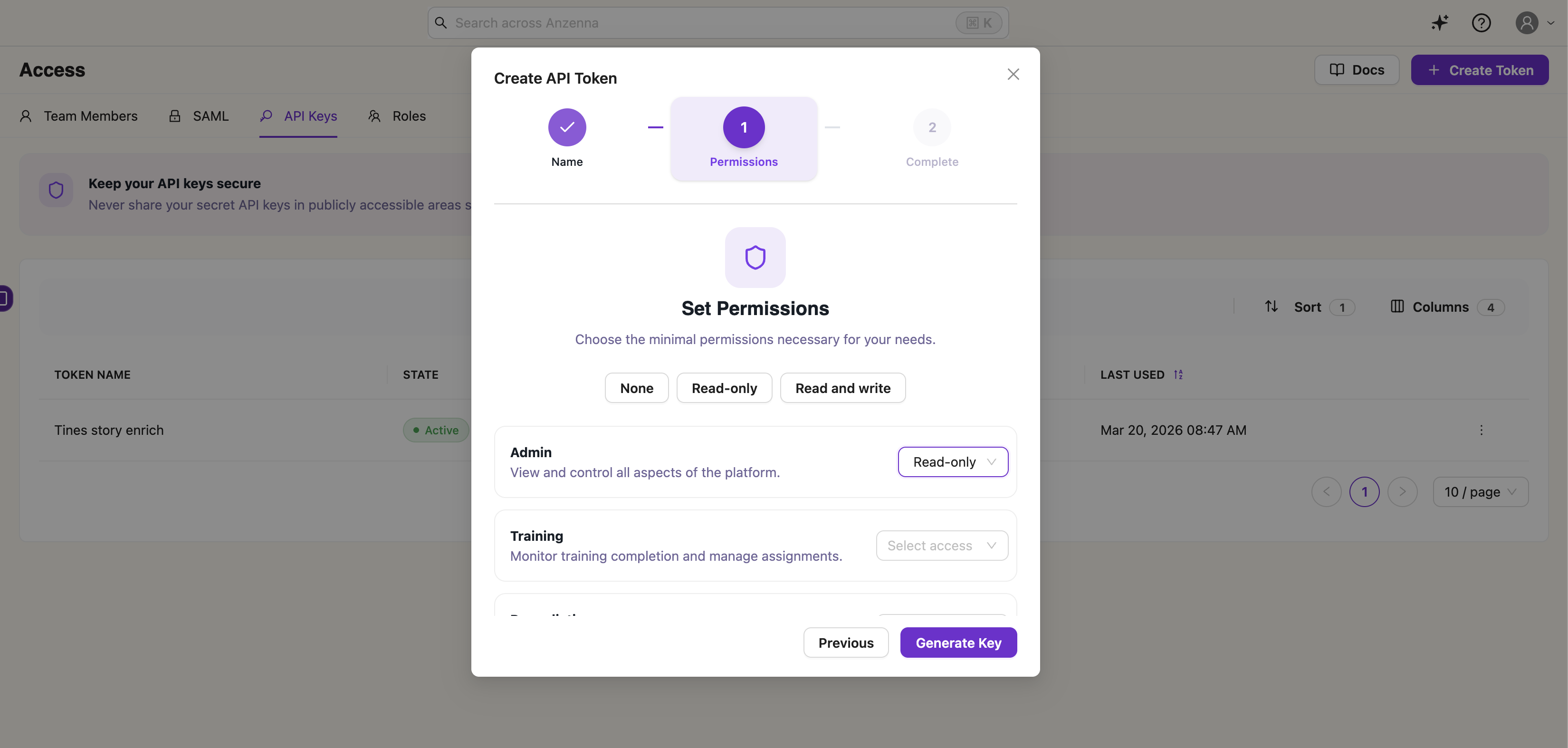This screenshot has height=748, width=1568.
Task: Click the Generate Key button
Action: (958, 643)
